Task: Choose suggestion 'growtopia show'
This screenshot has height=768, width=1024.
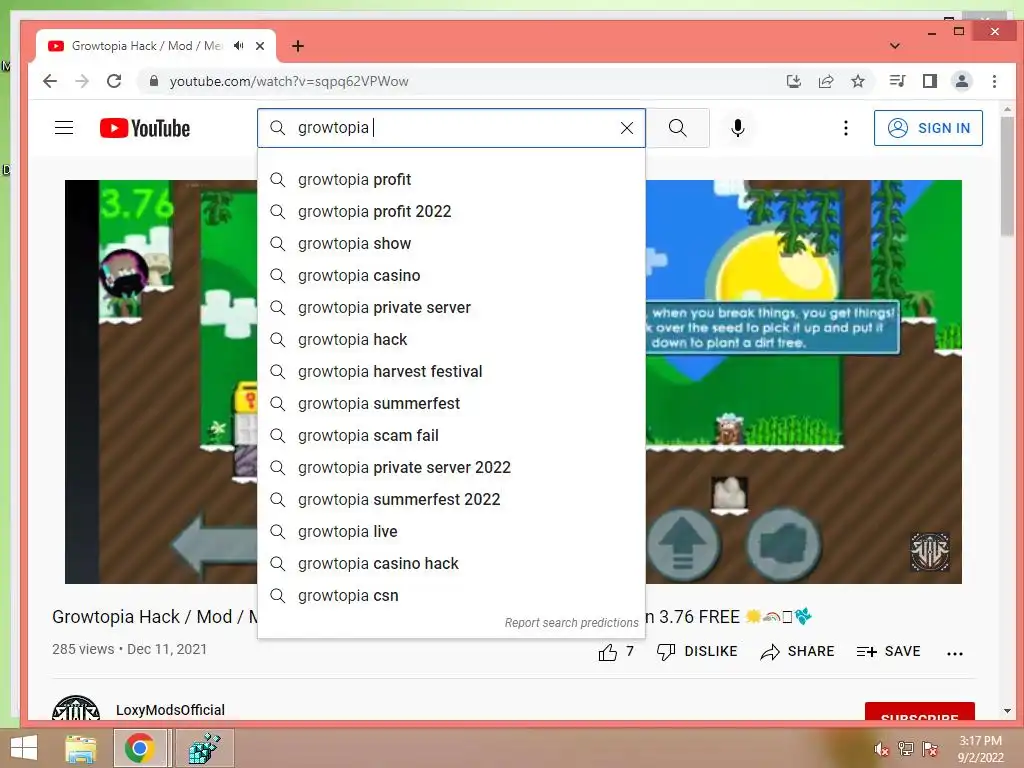Action: tap(451, 244)
